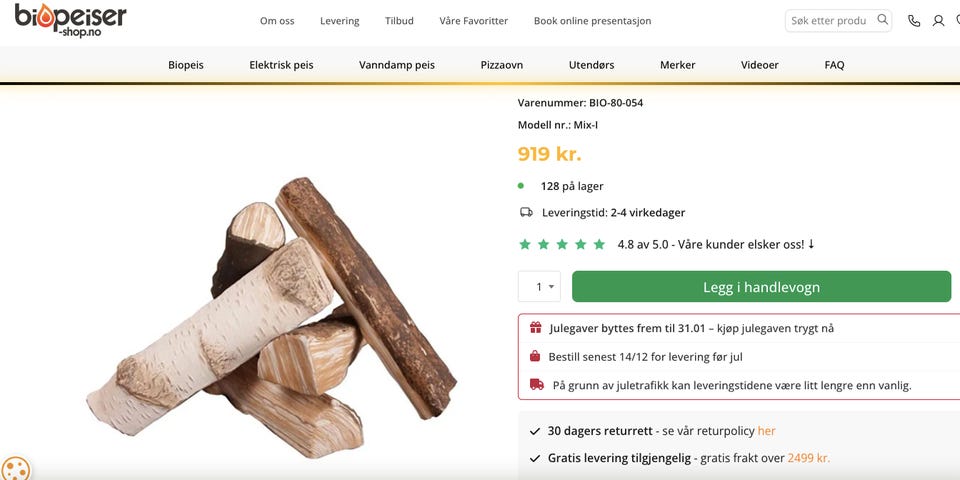Click the red gift icon
960x480 pixels.
[x=536, y=328]
